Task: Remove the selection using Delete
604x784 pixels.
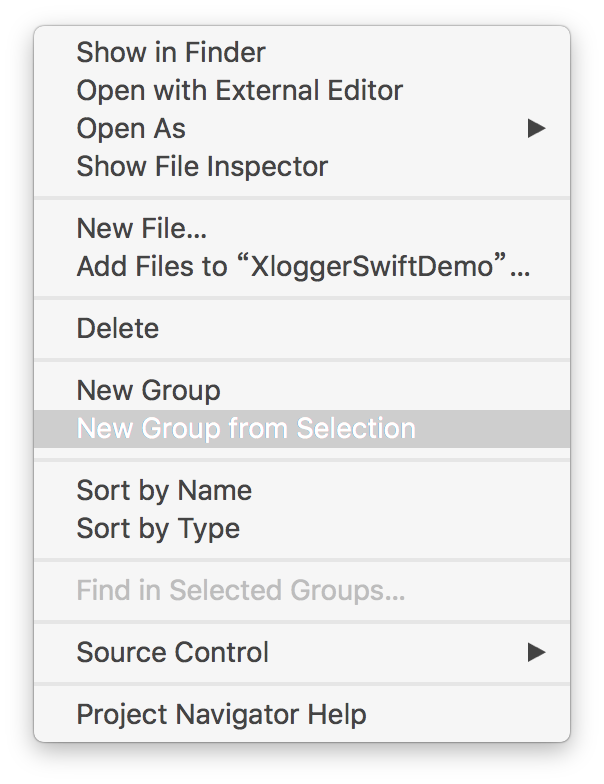Action: pos(118,328)
